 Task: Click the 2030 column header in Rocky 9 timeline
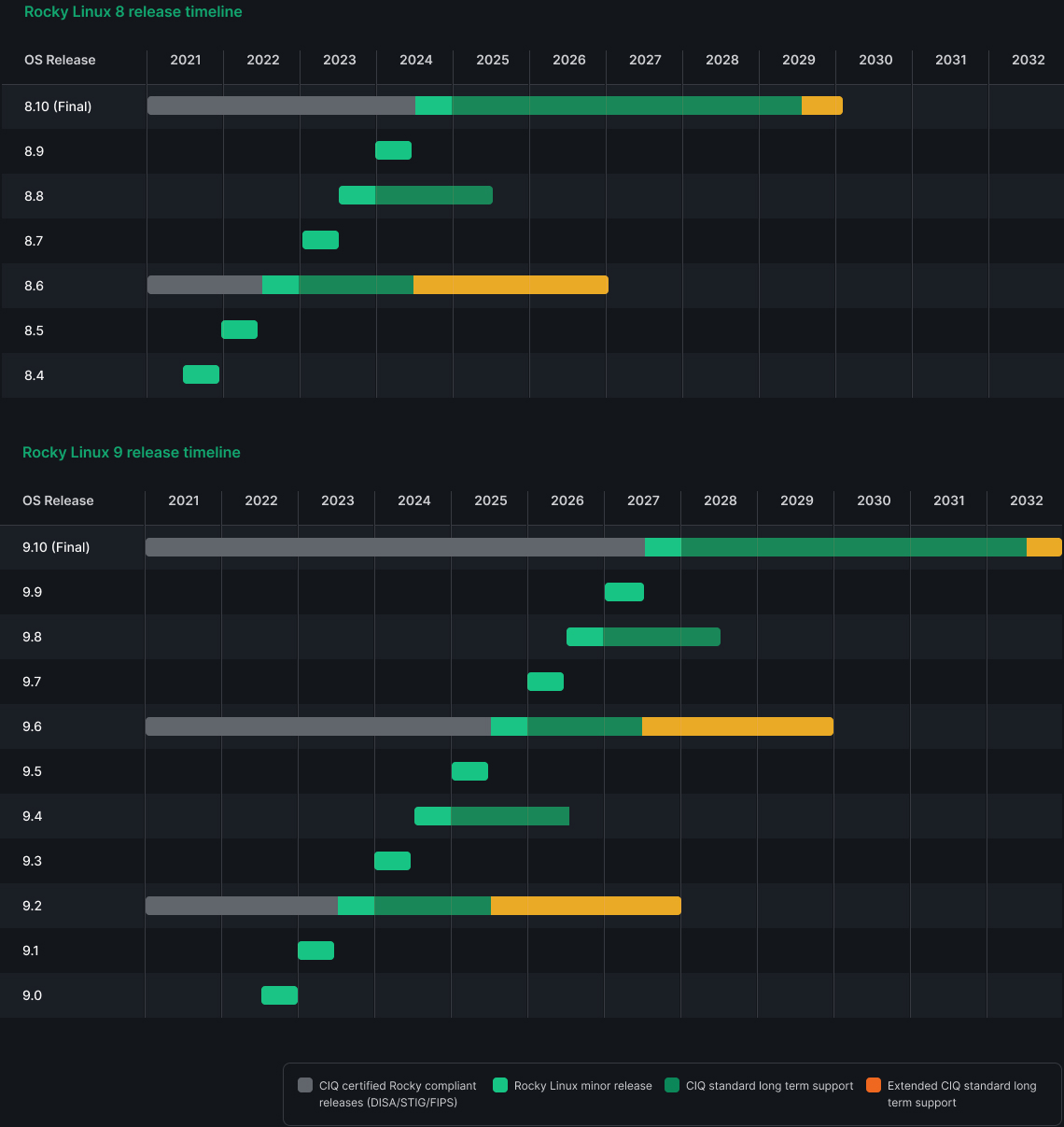pyautogui.click(x=874, y=500)
